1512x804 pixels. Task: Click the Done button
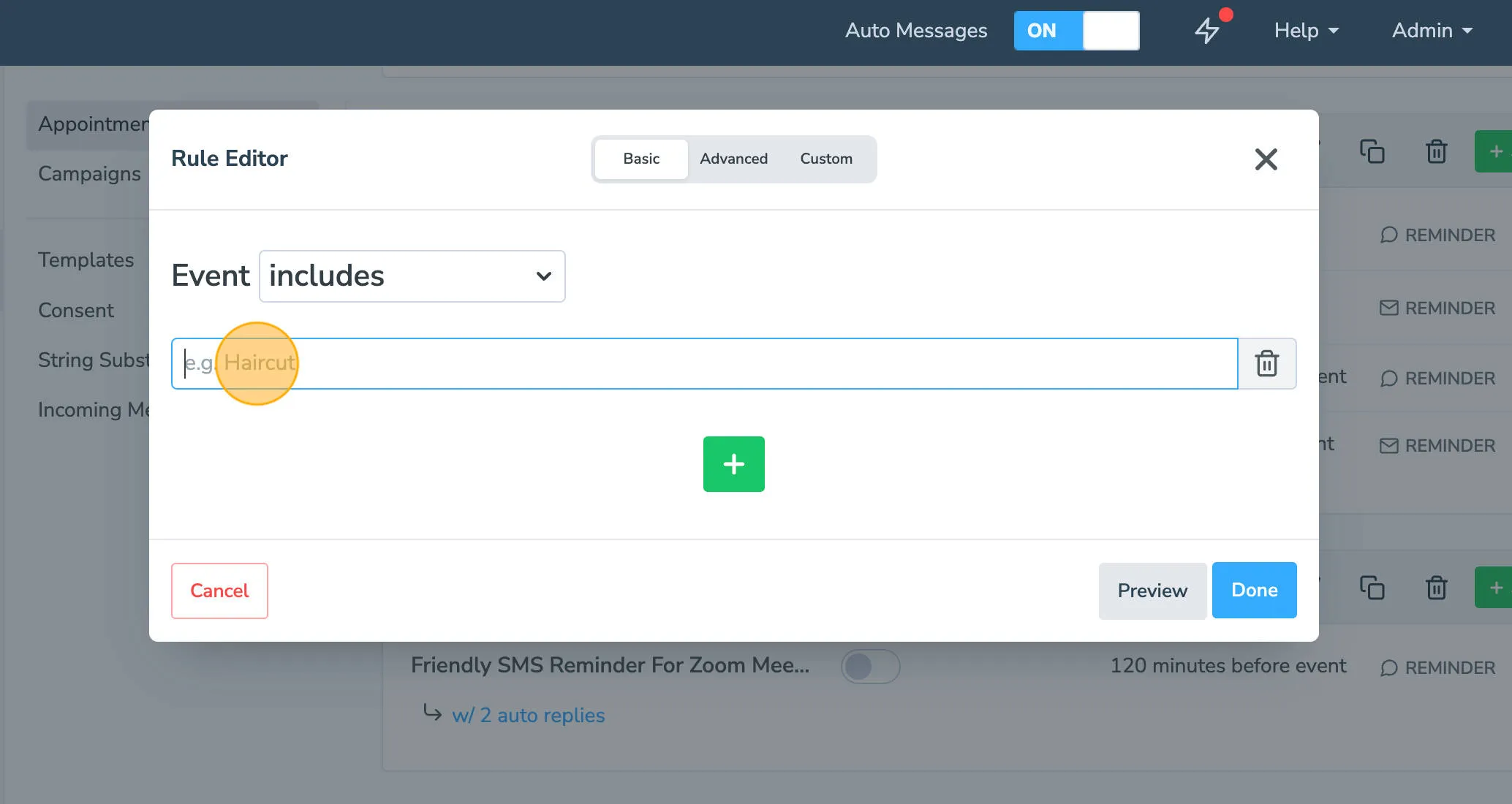click(1253, 590)
